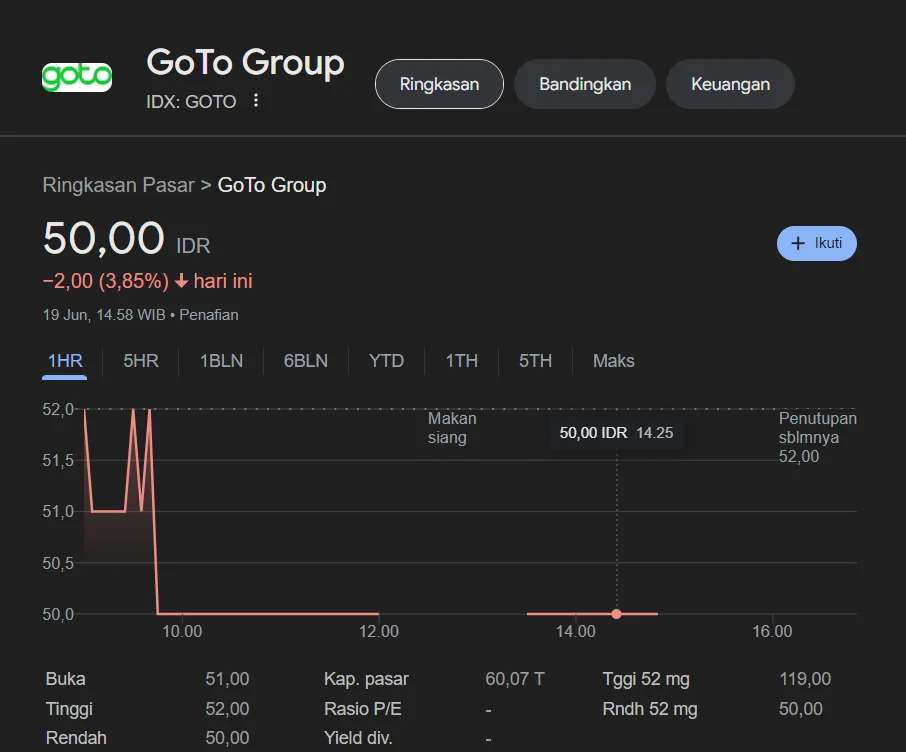906x752 pixels.
Task: Click the 10.00 time axis label
Action: click(182, 631)
